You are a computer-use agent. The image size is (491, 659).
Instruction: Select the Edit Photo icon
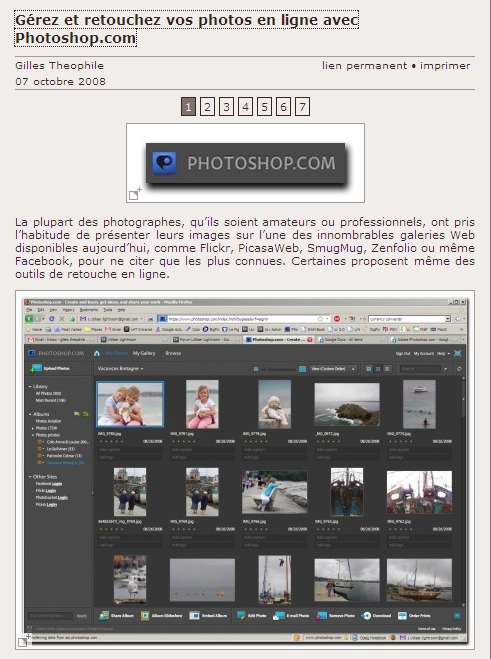point(241,616)
